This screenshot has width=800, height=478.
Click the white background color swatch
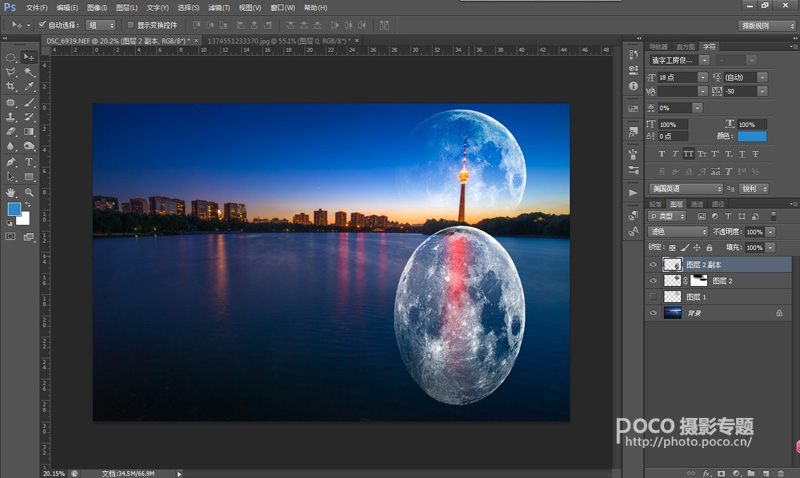click(x=24, y=219)
